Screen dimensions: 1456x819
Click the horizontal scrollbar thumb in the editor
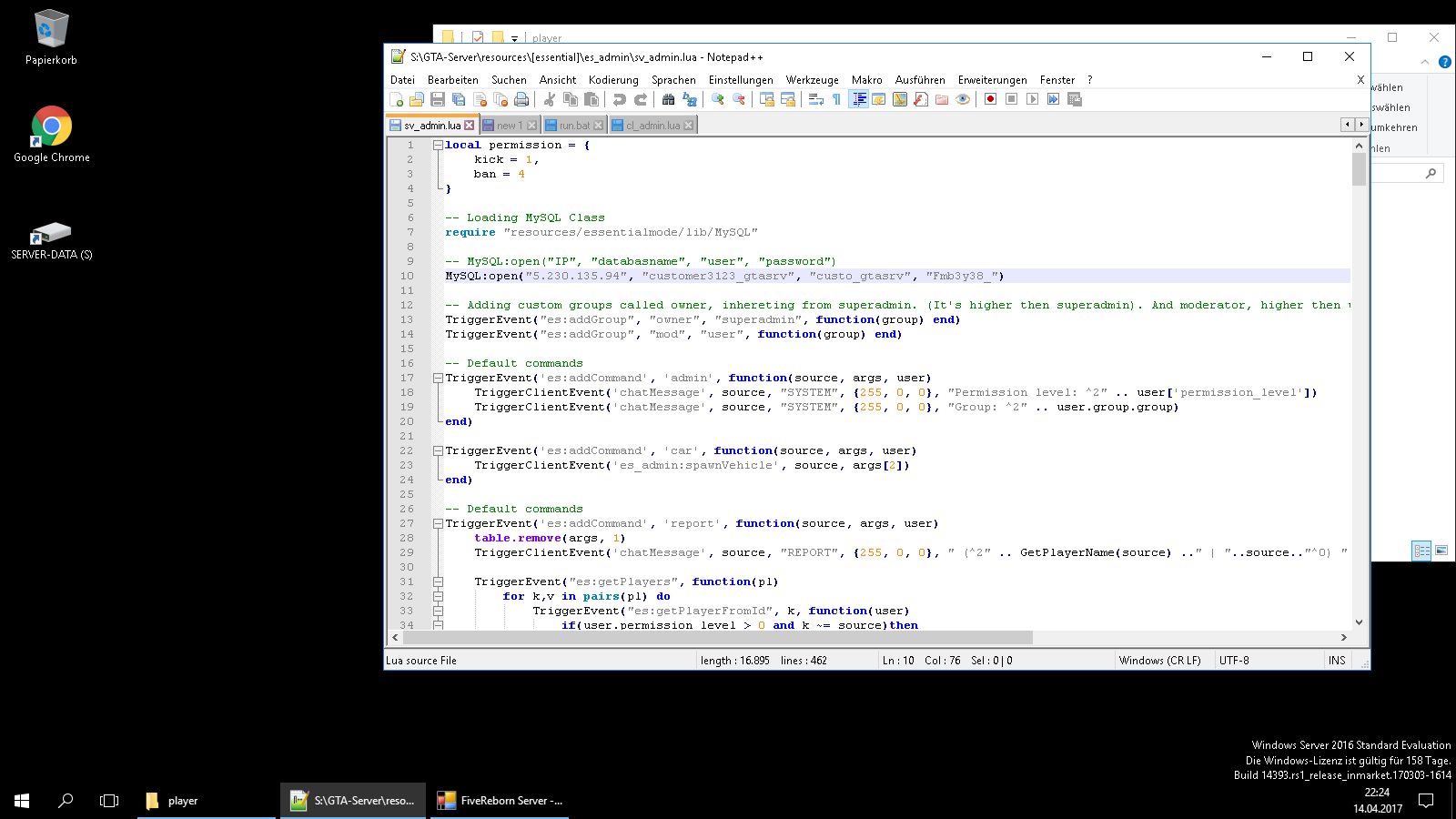tap(719, 637)
